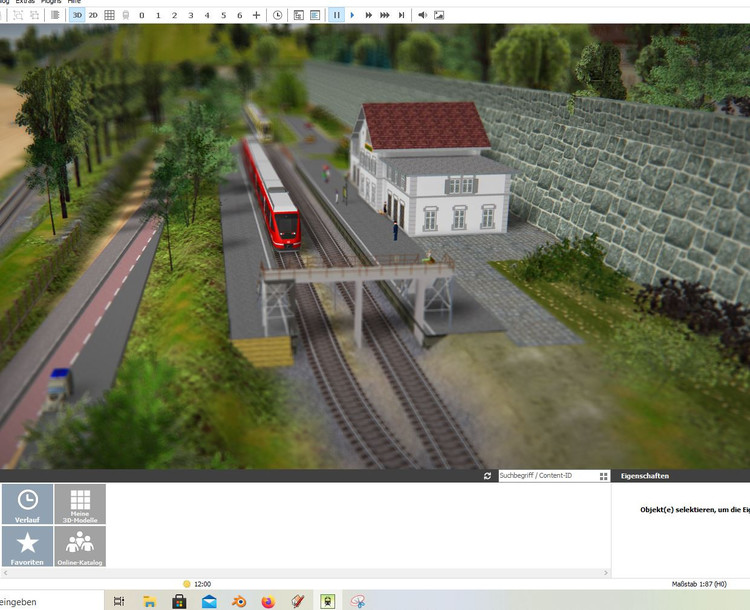Select camera position 1

tap(158, 15)
